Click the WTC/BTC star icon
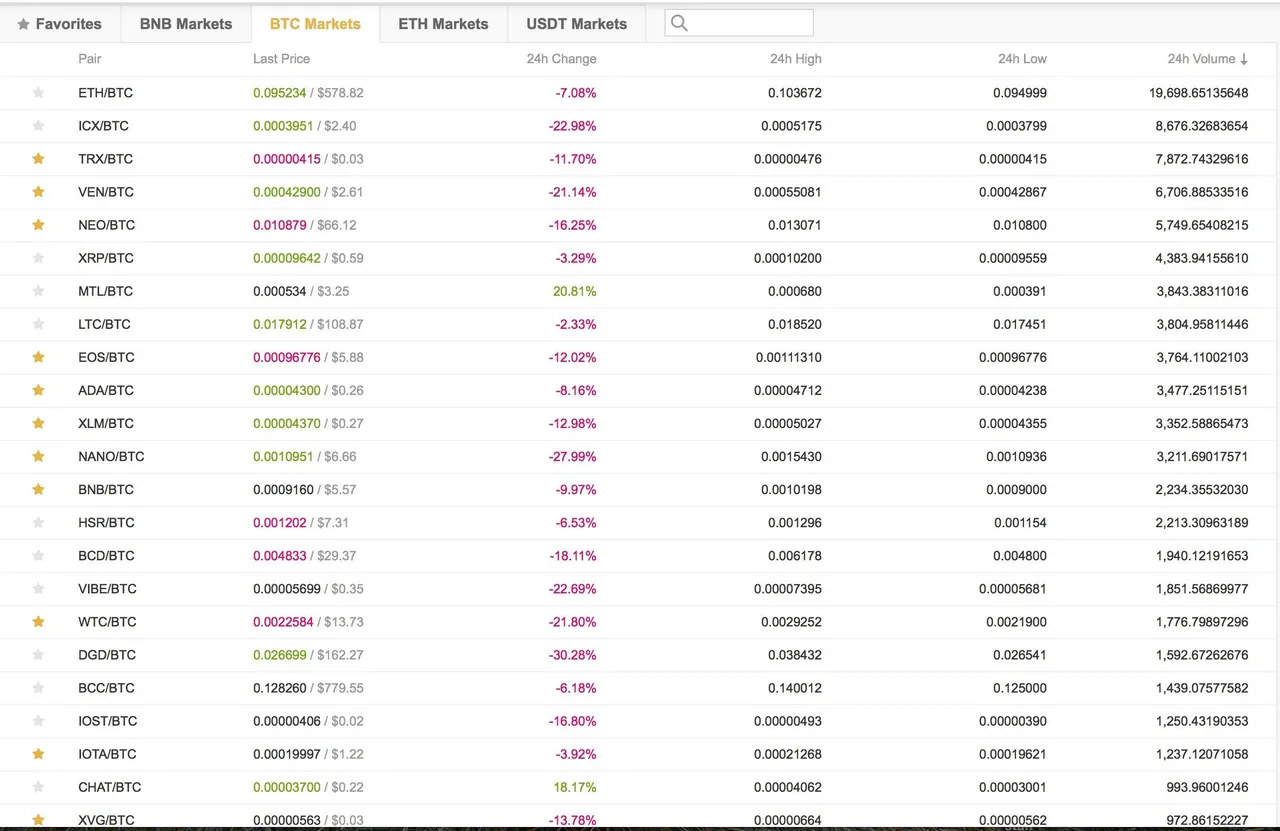This screenshot has height=831, width=1280. (38, 621)
